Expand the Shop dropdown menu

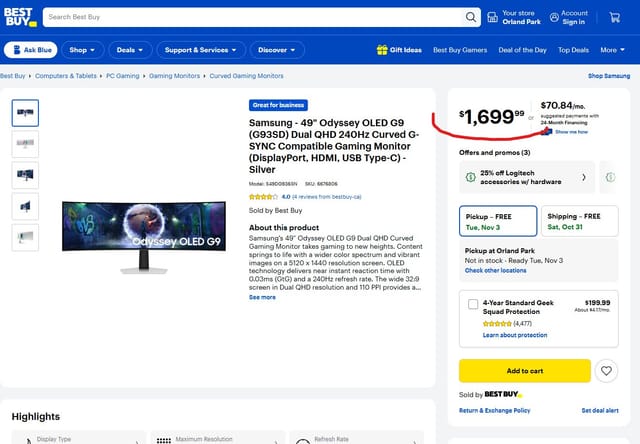point(82,50)
